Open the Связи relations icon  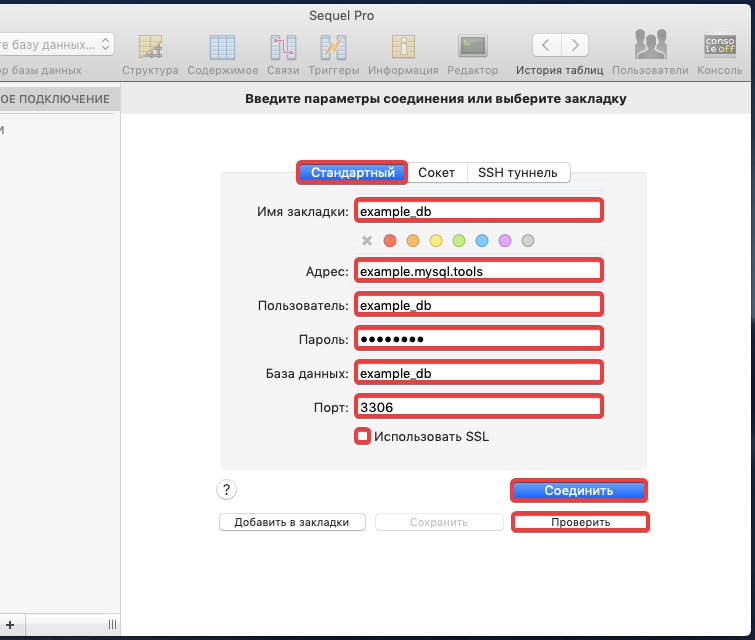(283, 47)
